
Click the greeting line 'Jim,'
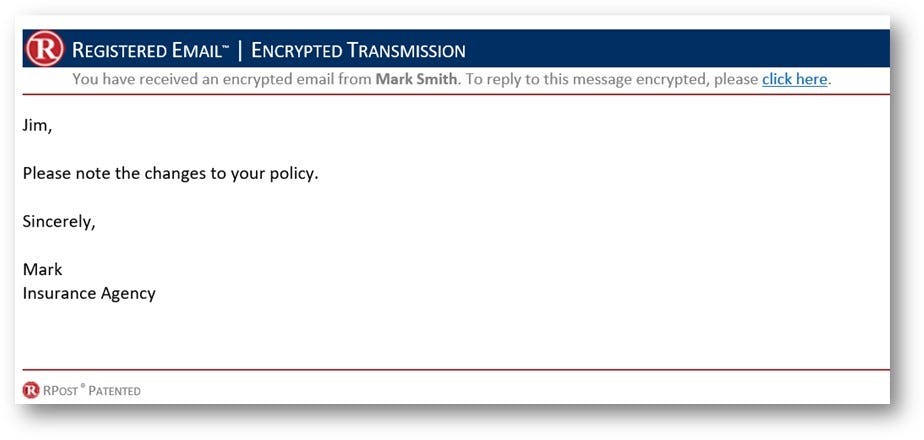pos(37,125)
